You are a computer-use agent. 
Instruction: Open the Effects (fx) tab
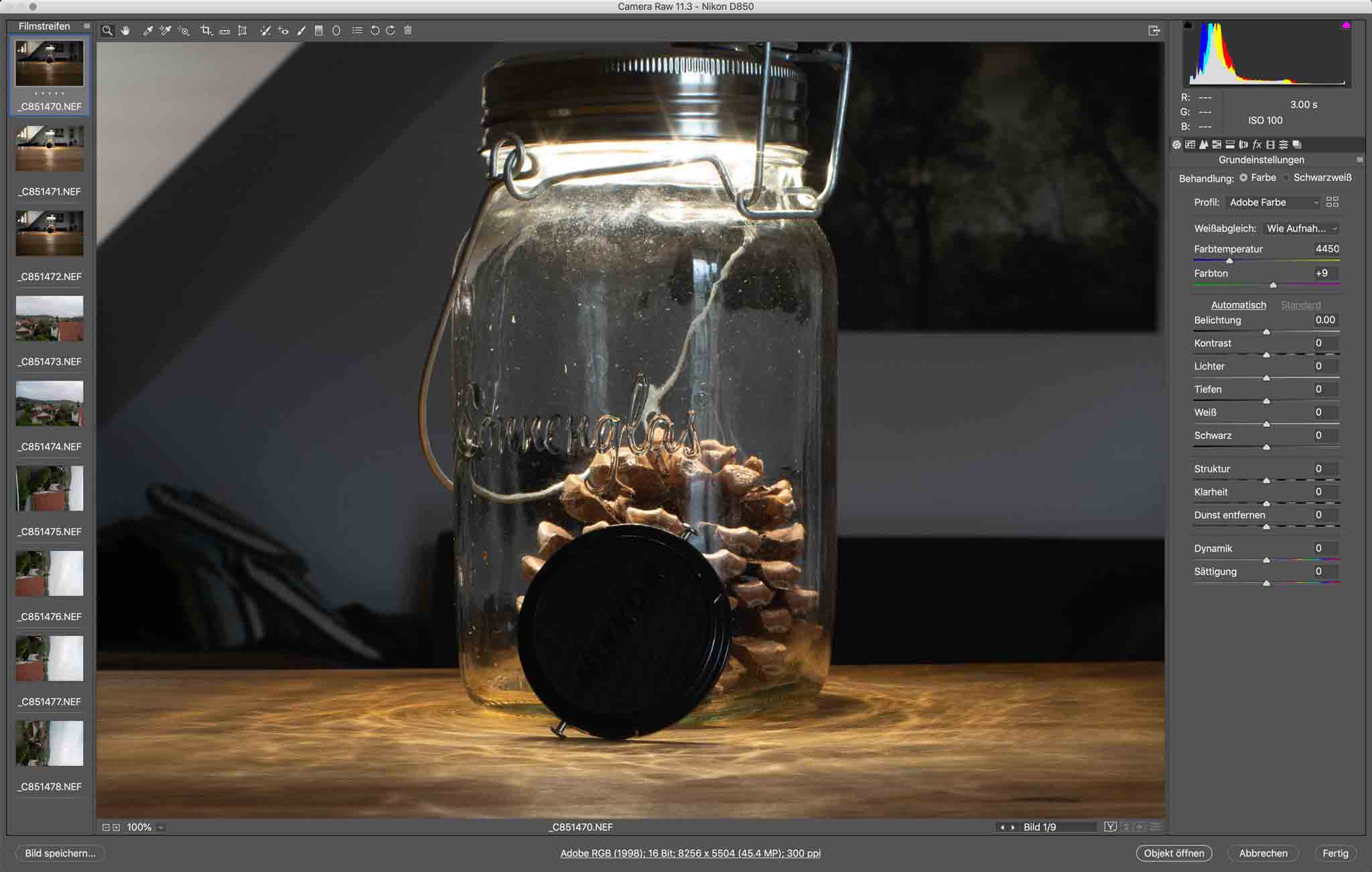(x=1257, y=144)
